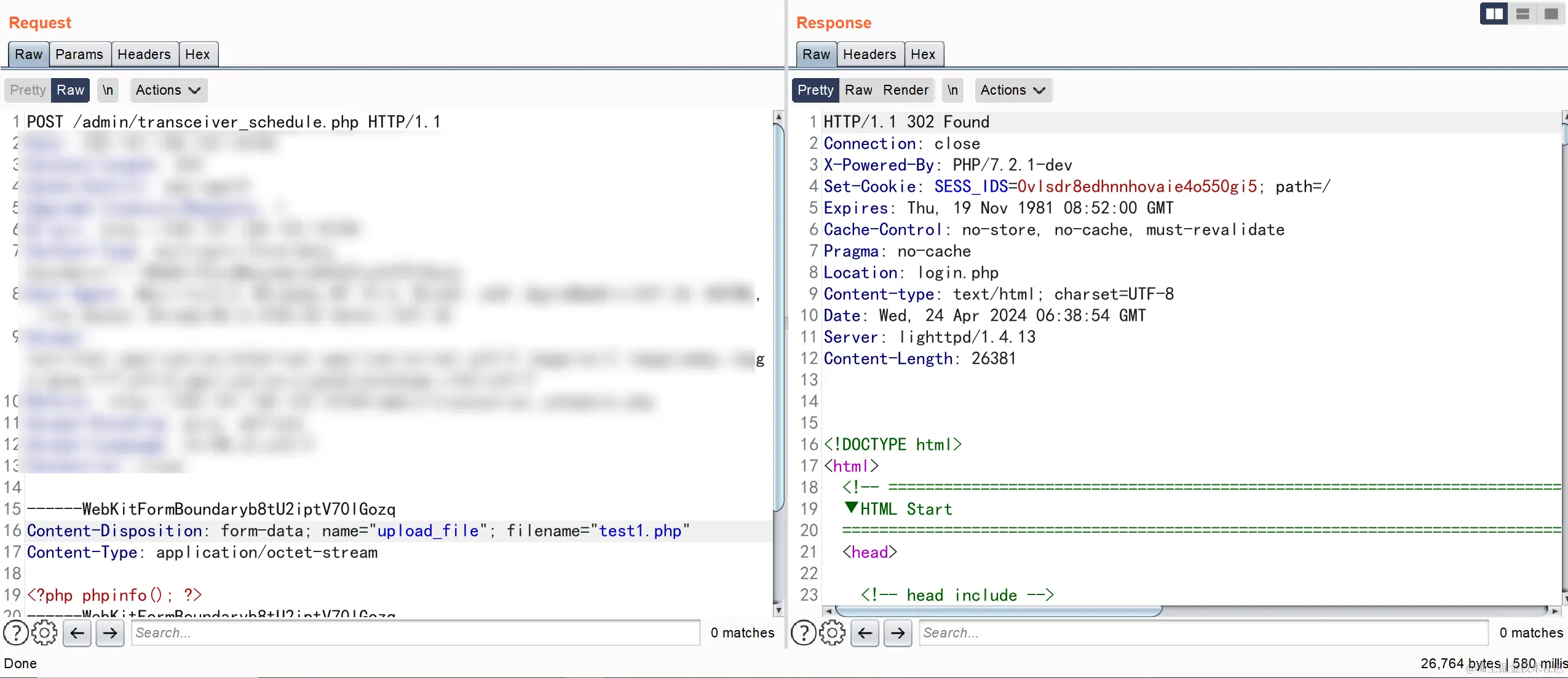The image size is (1568, 678).
Task: Switch response to Raw view button
Action: pos(858,90)
